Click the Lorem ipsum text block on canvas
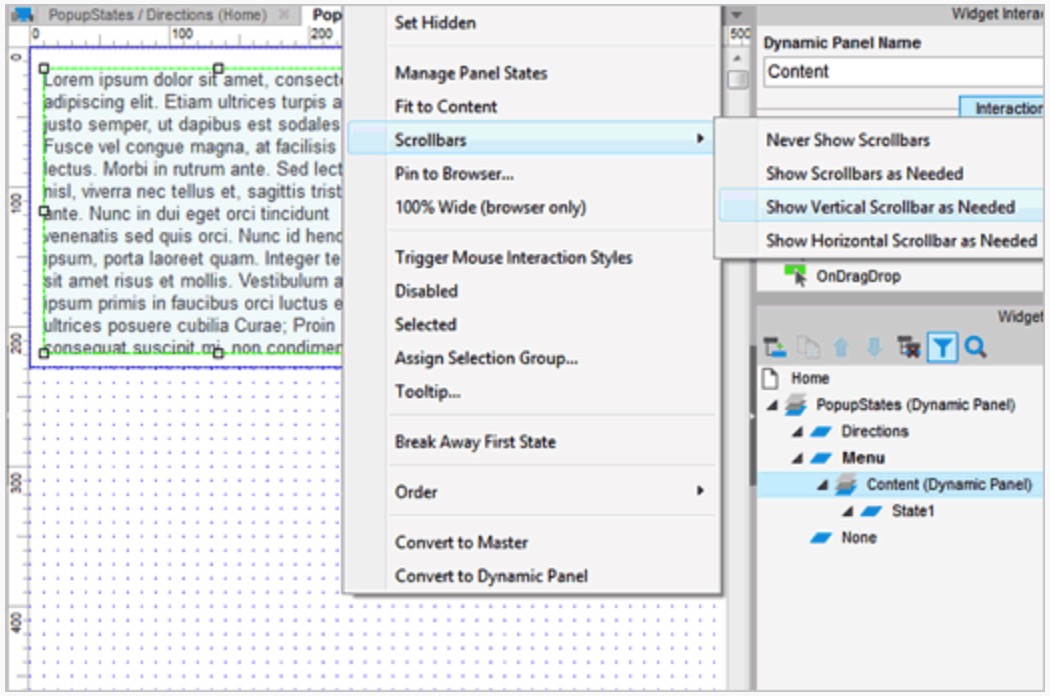 pos(194,213)
